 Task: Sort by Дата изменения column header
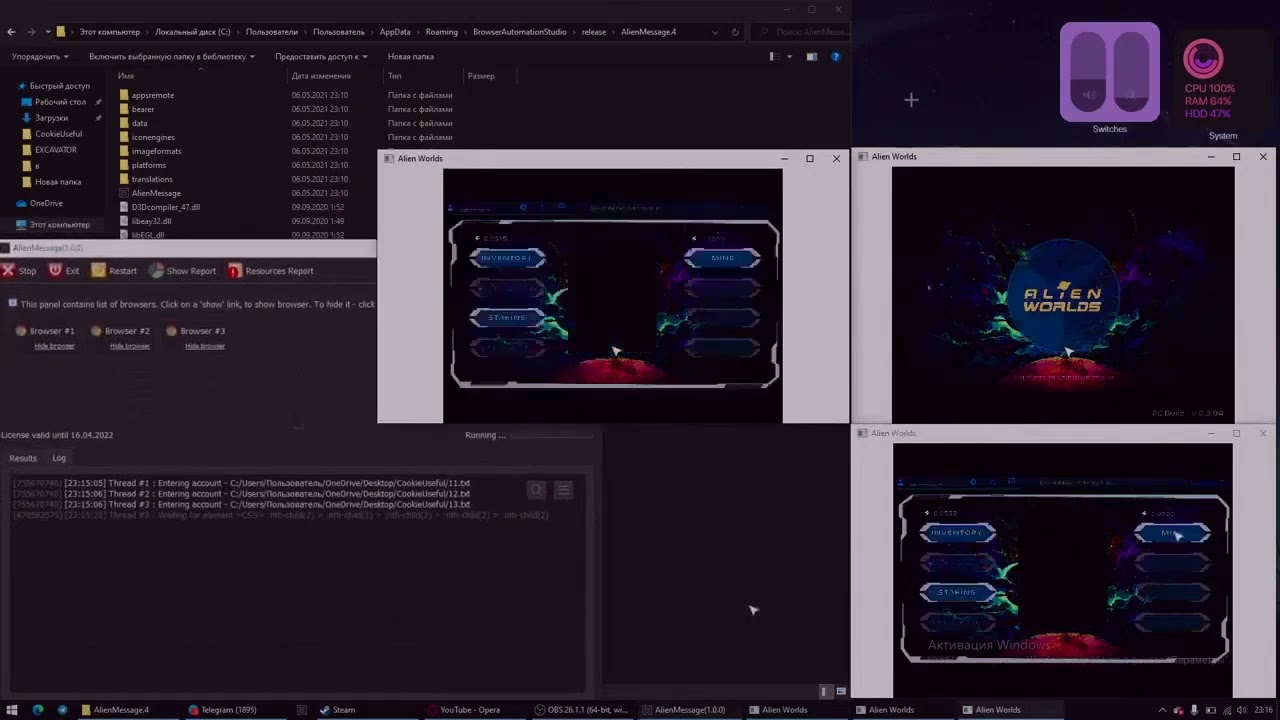(x=321, y=76)
